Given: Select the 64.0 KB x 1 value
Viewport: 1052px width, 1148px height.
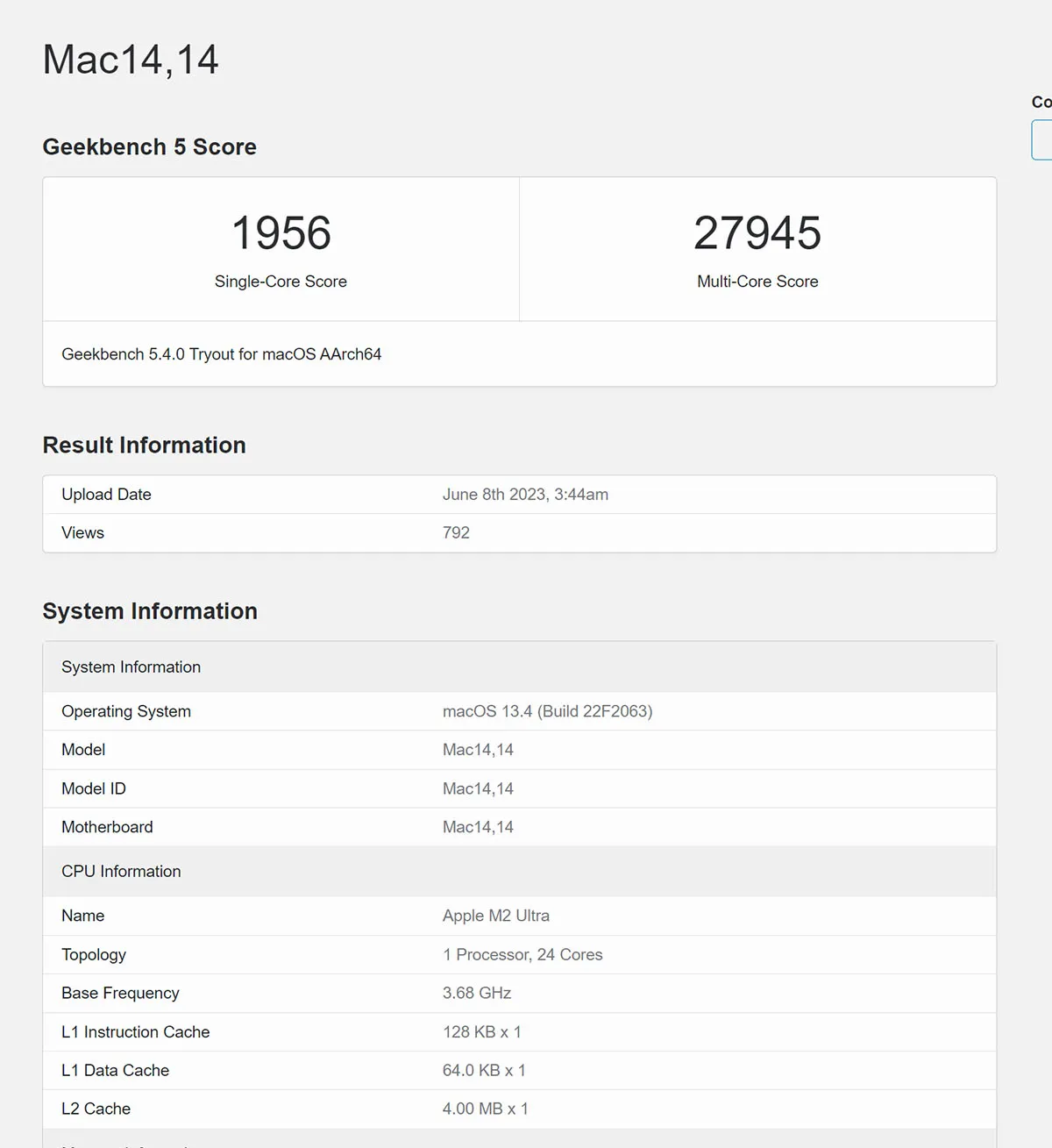Looking at the screenshot, I should [x=484, y=1071].
